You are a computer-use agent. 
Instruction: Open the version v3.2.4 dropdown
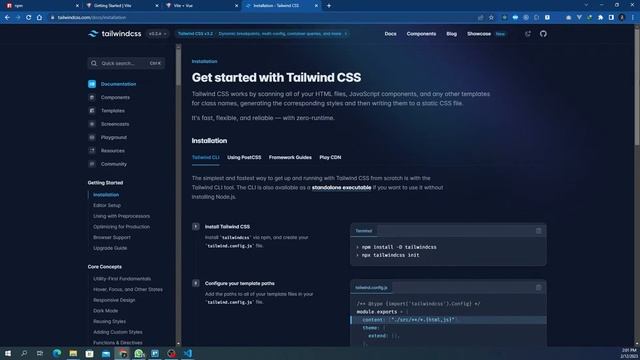coord(158,34)
